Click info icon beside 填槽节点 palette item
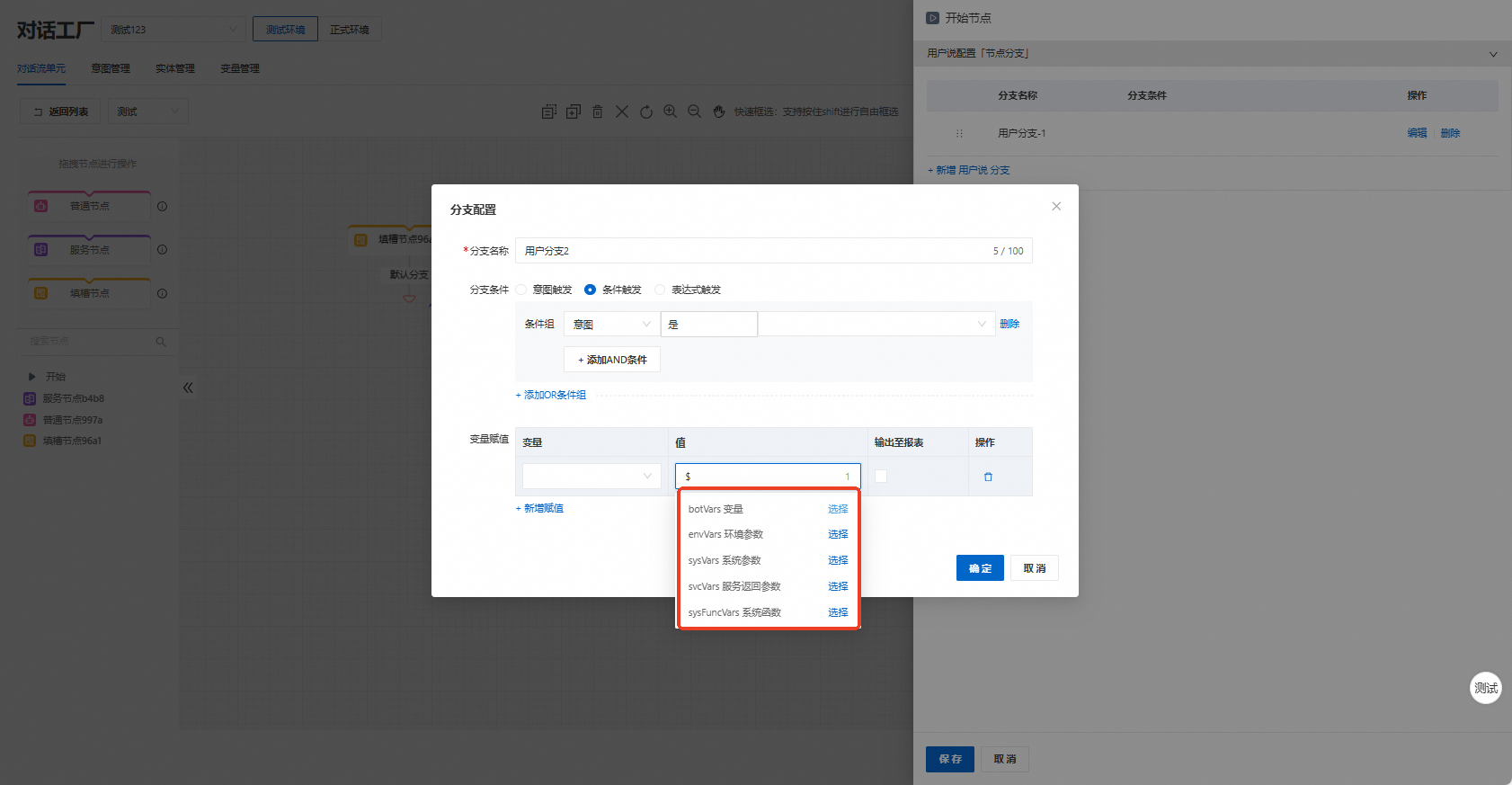The image size is (1512, 785). point(163,293)
